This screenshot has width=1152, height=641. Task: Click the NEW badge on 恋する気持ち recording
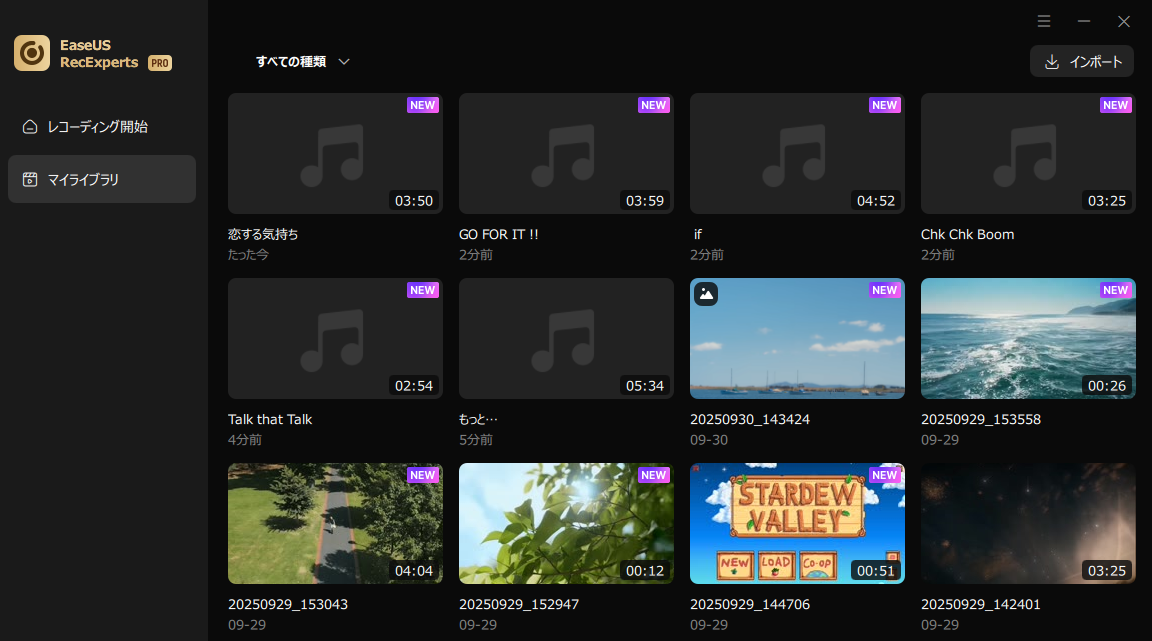tap(423, 105)
